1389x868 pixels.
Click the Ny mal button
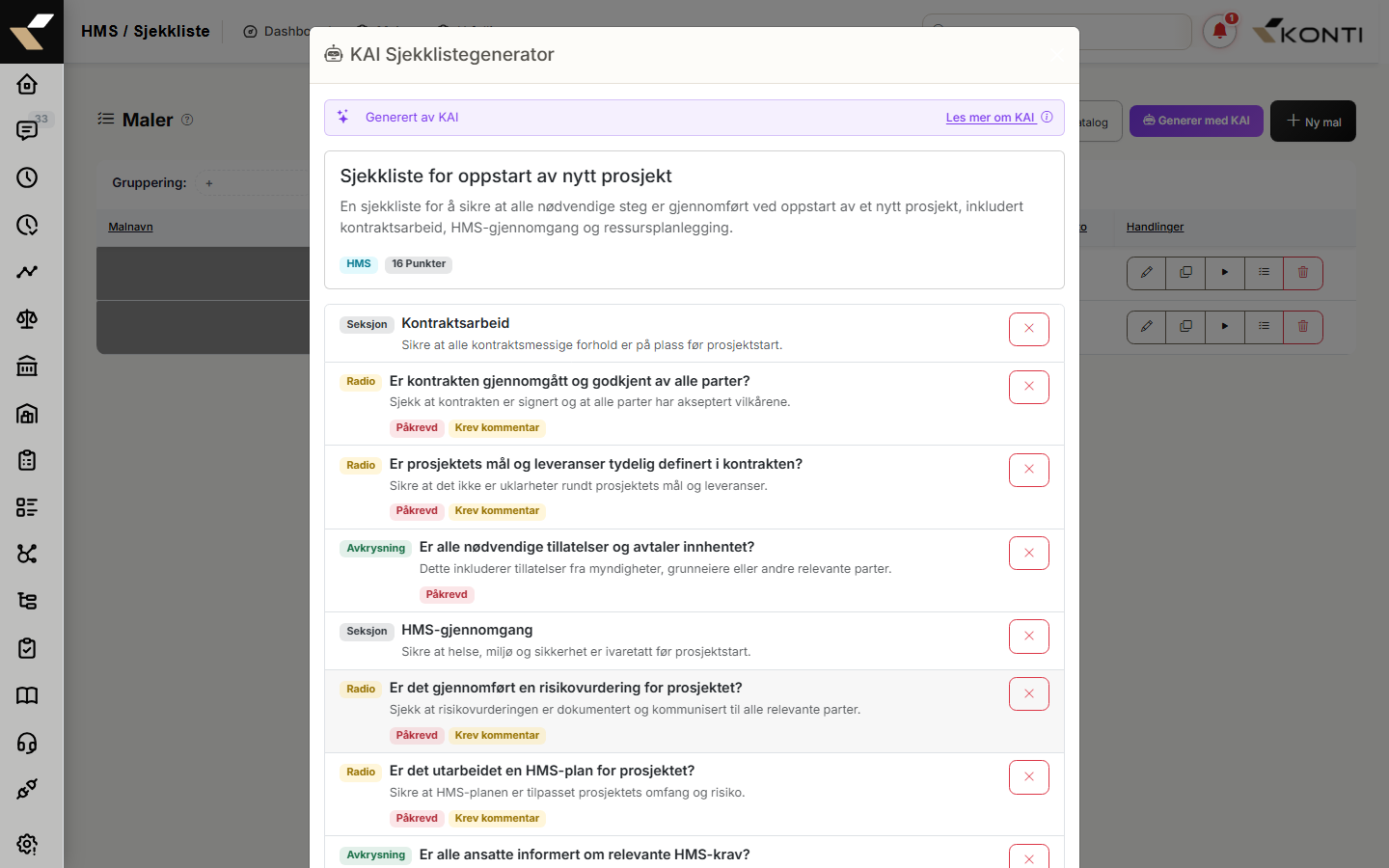pyautogui.click(x=1313, y=122)
